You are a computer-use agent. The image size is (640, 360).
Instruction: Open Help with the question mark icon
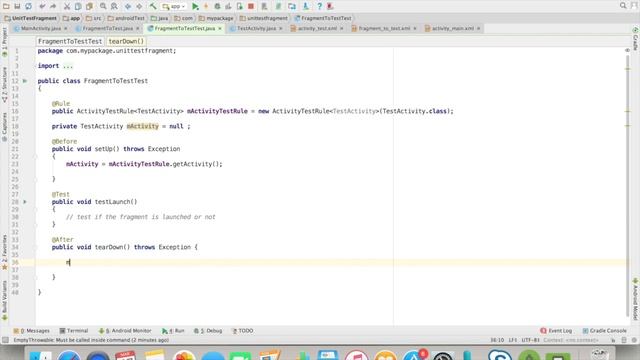point(320,6)
